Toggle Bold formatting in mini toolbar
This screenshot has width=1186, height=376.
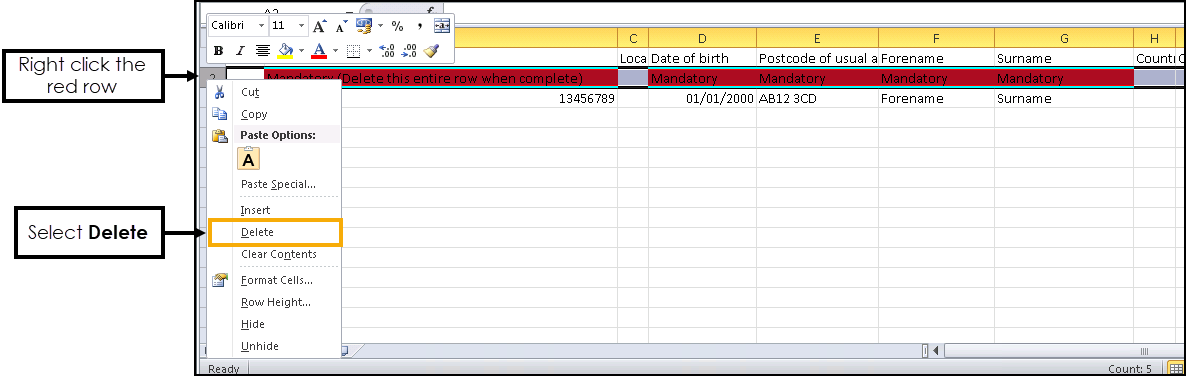click(219, 51)
